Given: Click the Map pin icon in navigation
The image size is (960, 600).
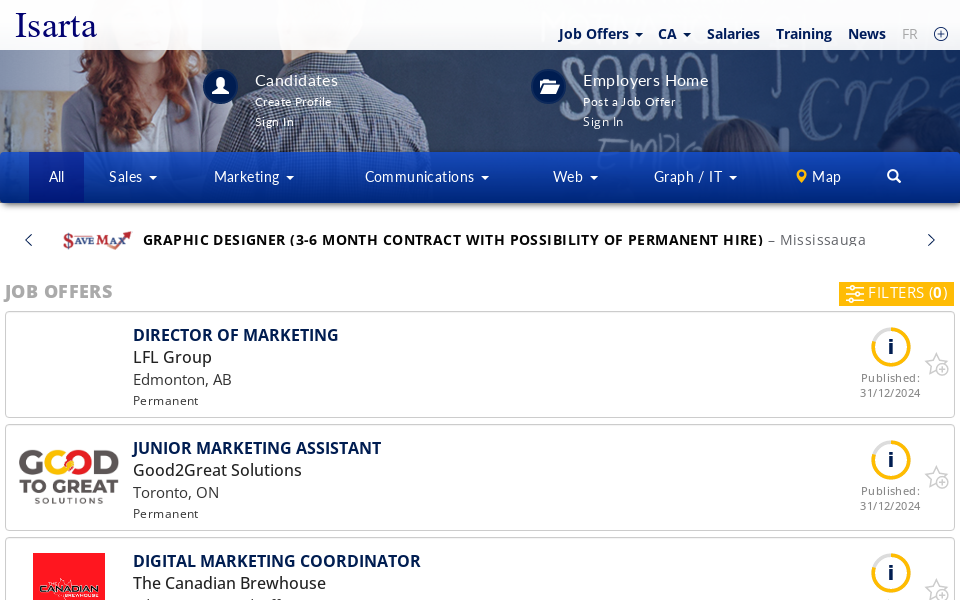Looking at the screenshot, I should click(x=801, y=176).
